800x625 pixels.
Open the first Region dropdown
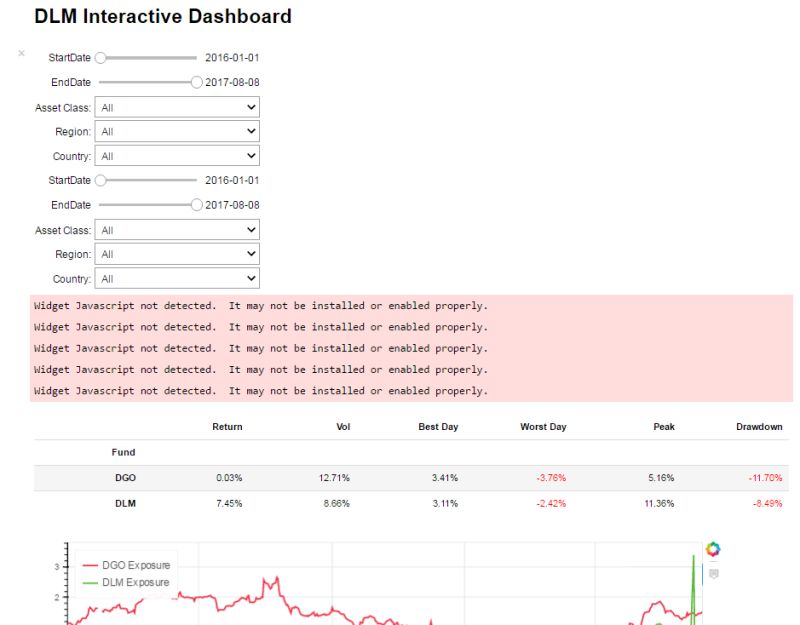[x=176, y=131]
